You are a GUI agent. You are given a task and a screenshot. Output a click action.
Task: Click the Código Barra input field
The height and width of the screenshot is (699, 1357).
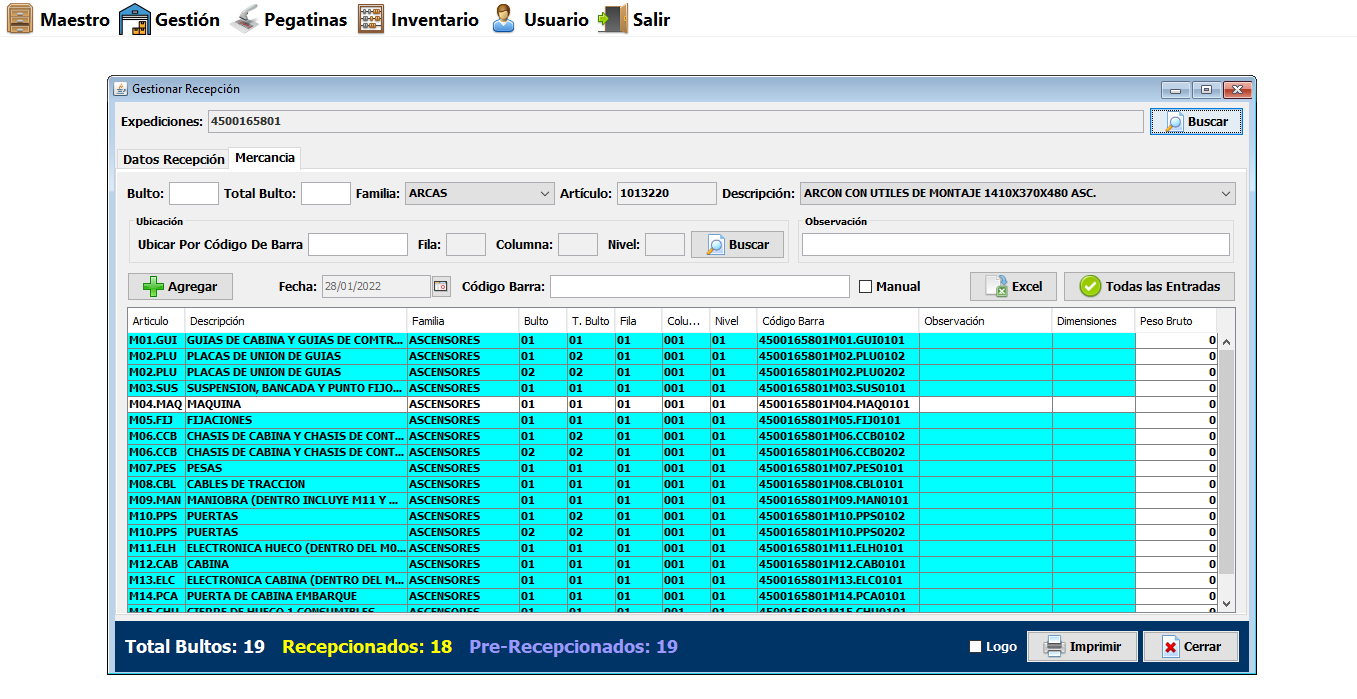(699, 287)
